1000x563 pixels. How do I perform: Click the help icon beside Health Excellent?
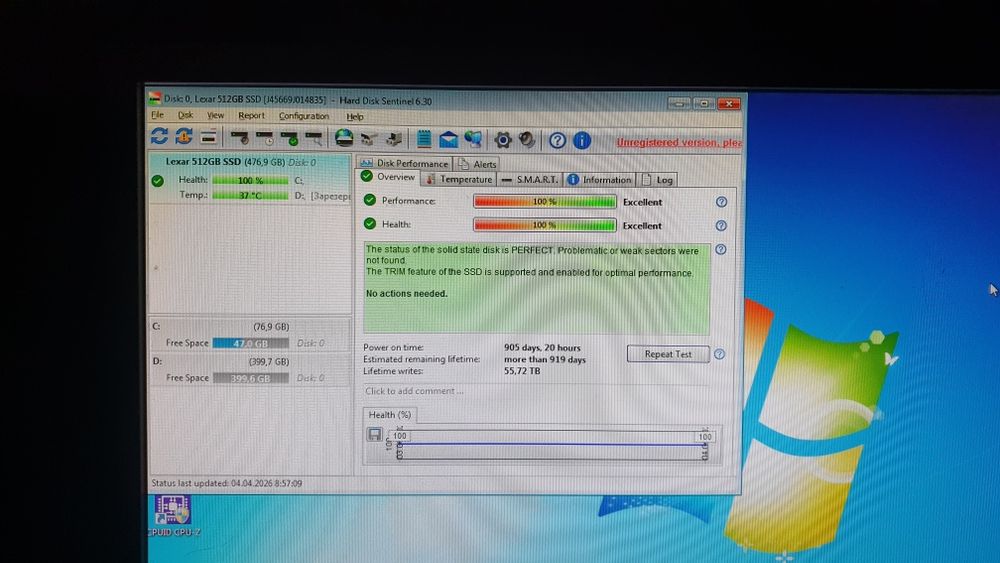(721, 226)
